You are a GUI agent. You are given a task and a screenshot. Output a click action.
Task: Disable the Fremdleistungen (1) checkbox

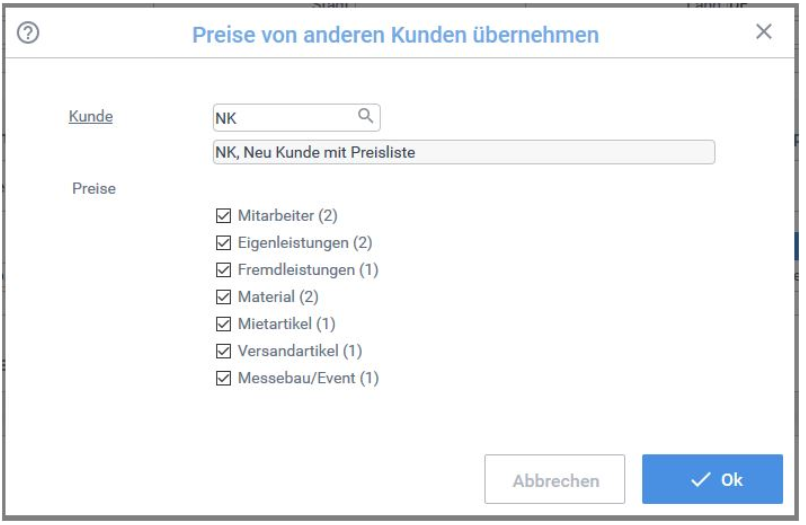pyautogui.click(x=223, y=270)
